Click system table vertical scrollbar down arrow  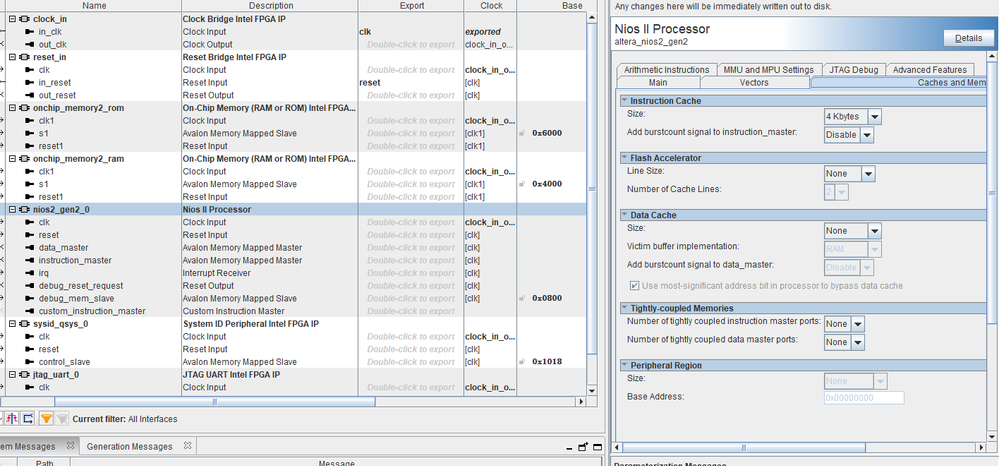click(x=591, y=391)
